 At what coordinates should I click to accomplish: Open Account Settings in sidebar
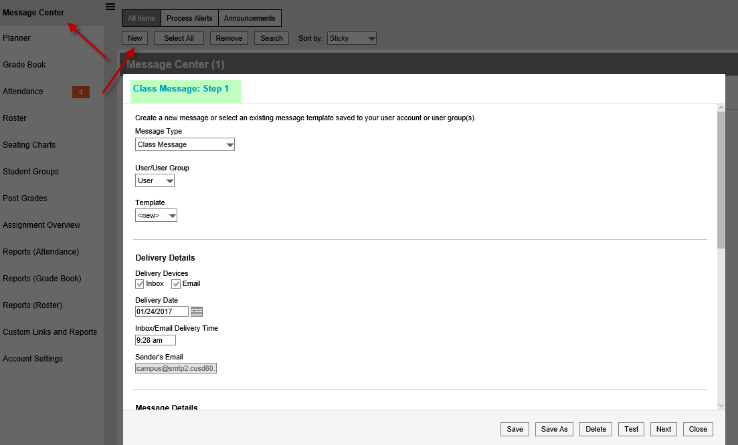pyautogui.click(x=32, y=359)
